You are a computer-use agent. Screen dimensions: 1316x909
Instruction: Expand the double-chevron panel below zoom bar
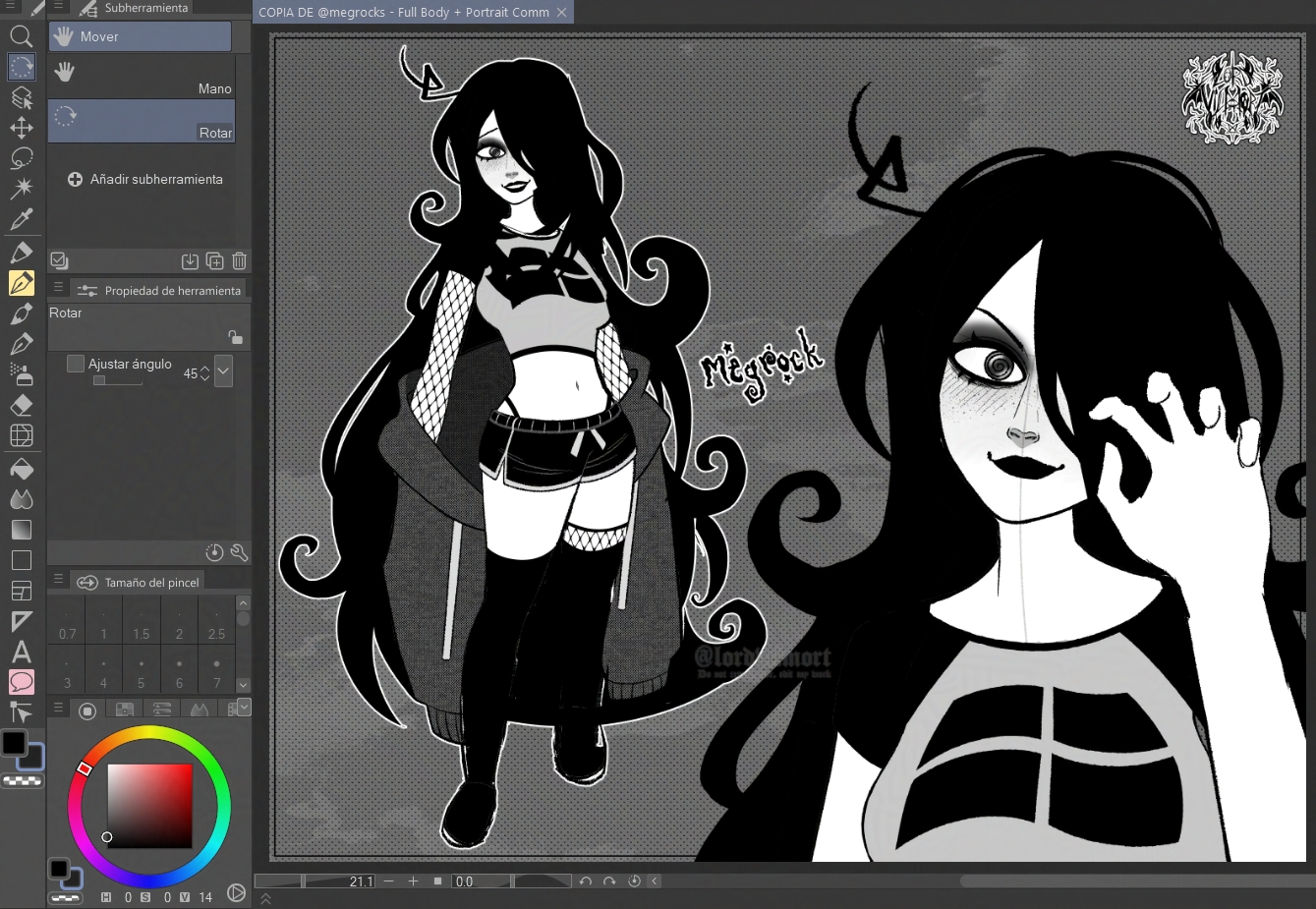coord(265,898)
